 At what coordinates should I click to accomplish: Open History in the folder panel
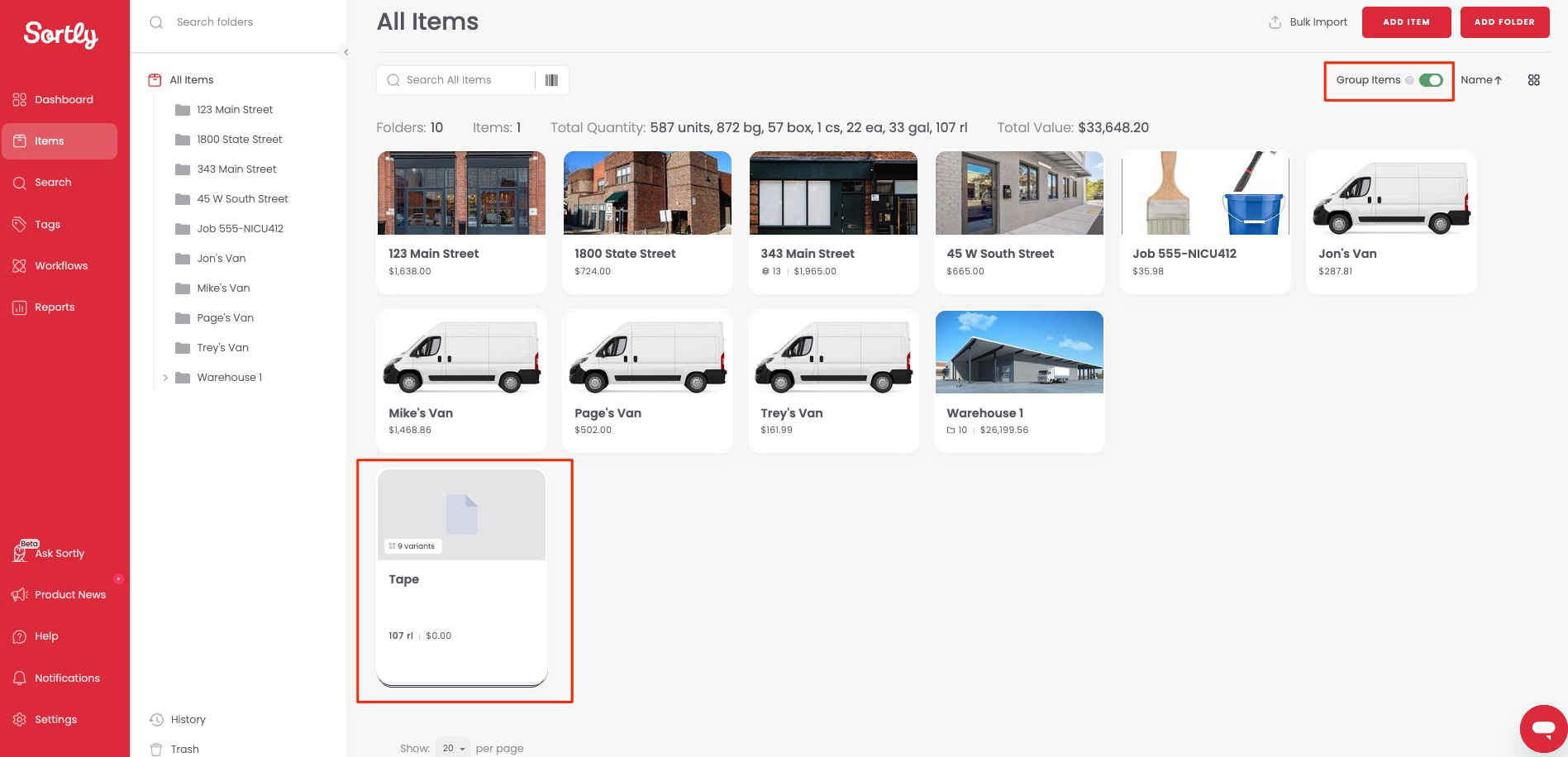[x=188, y=719]
